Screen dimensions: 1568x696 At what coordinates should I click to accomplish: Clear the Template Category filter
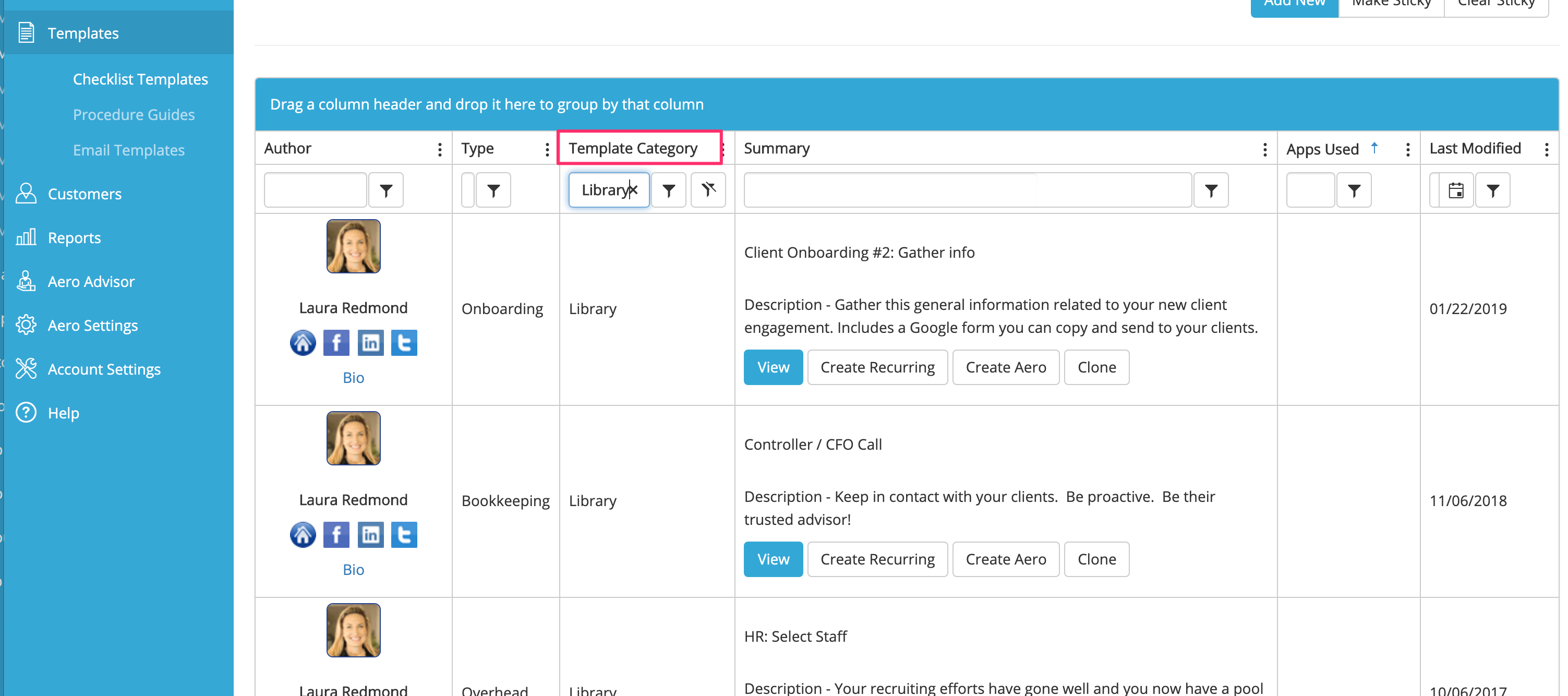pyautogui.click(x=708, y=190)
